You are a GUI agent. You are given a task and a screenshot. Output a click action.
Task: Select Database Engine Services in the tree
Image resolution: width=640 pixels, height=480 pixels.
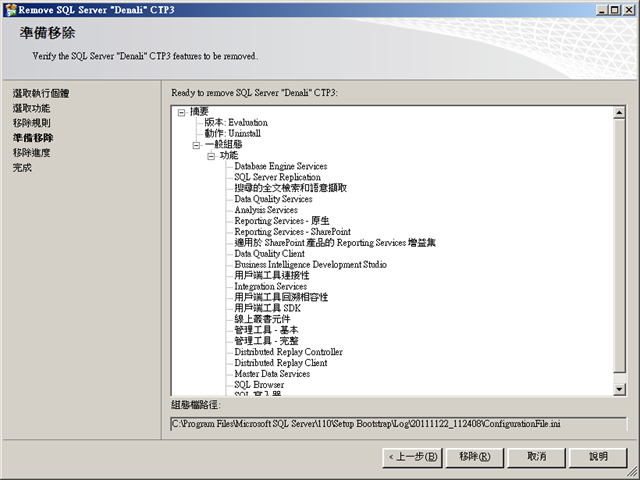click(281, 167)
